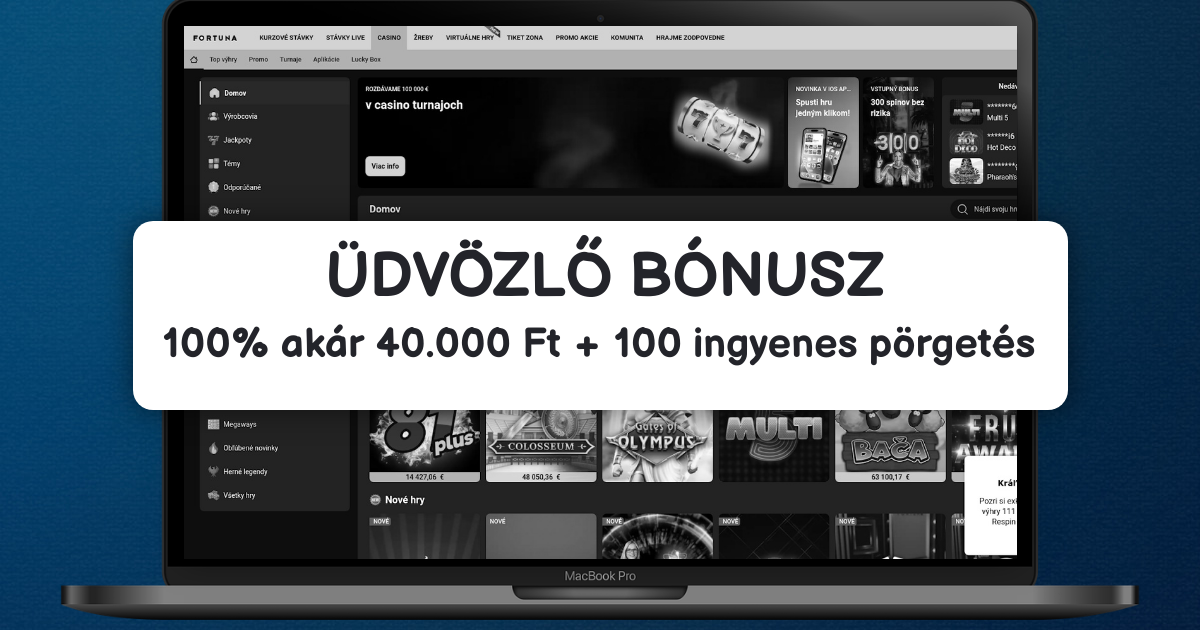
Task: Select the Colosseum game tile
Action: click(541, 438)
